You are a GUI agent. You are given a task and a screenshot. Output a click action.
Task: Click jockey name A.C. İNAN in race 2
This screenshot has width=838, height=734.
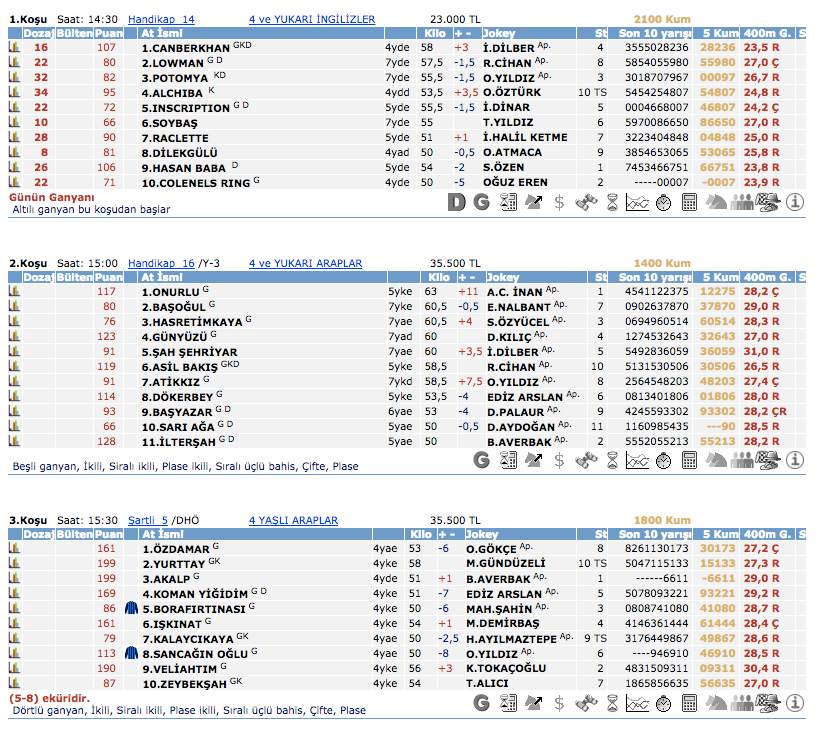[x=516, y=292]
